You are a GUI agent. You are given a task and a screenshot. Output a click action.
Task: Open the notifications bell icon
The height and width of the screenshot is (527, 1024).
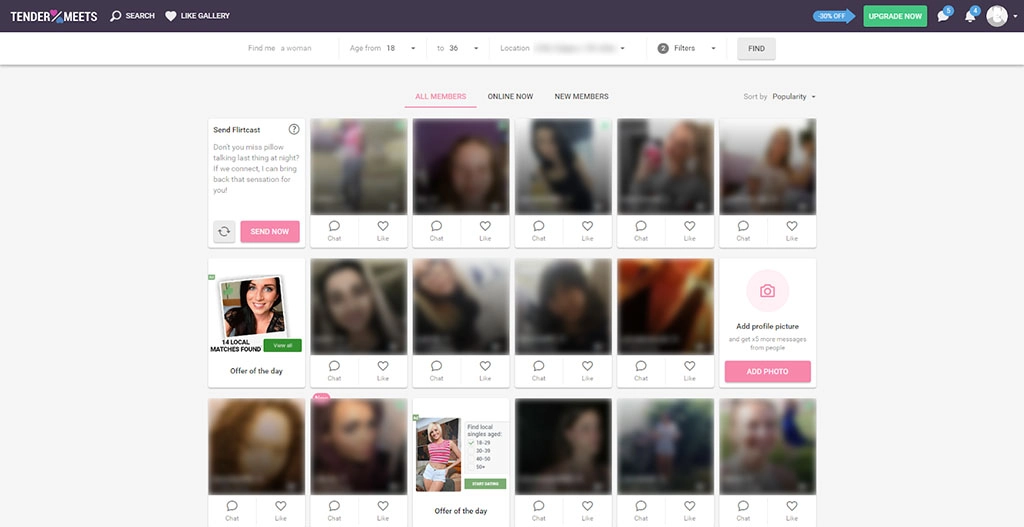(x=970, y=16)
